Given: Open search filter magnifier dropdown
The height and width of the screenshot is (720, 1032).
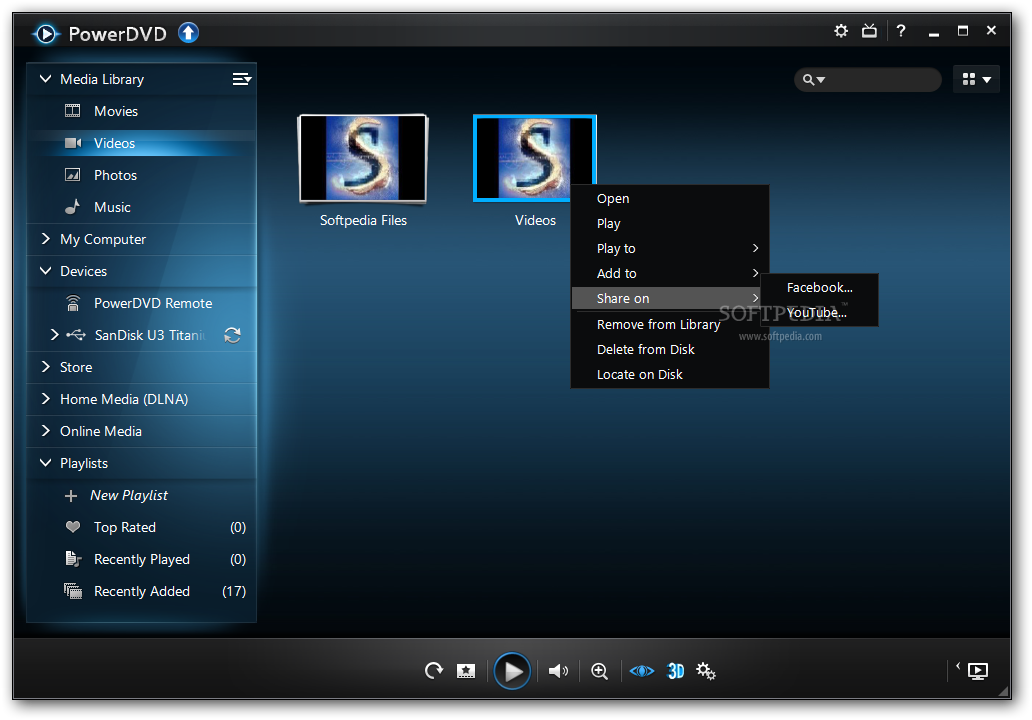Looking at the screenshot, I should tap(813, 80).
